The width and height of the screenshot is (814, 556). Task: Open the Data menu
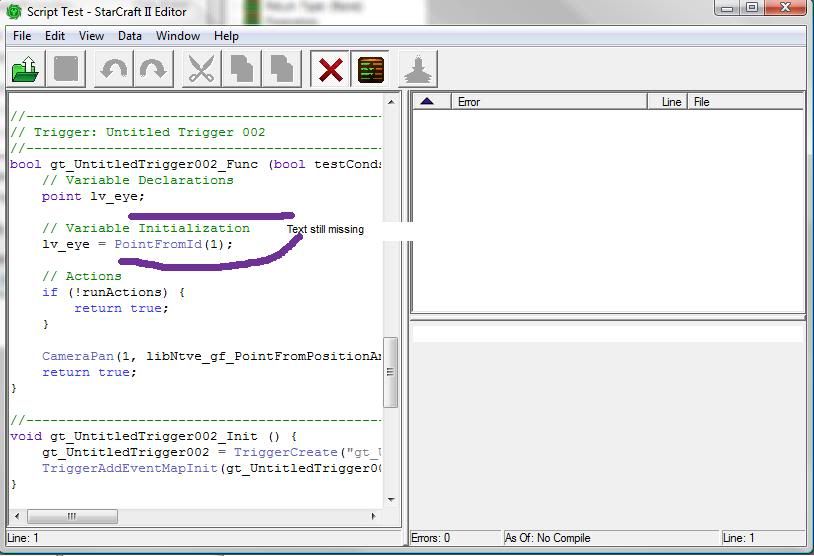click(130, 36)
